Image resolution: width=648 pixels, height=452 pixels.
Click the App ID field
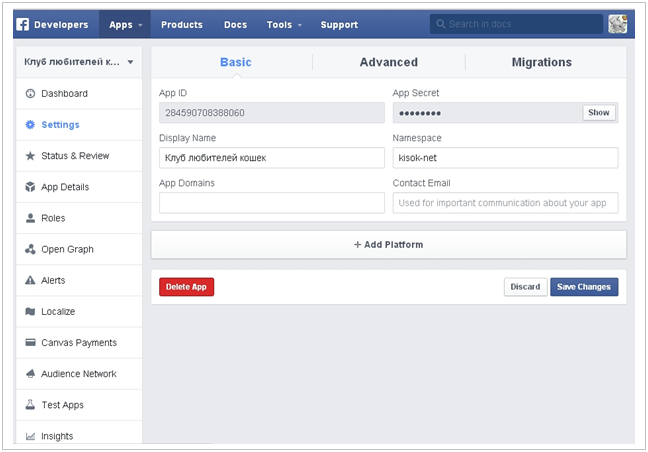(x=272, y=113)
